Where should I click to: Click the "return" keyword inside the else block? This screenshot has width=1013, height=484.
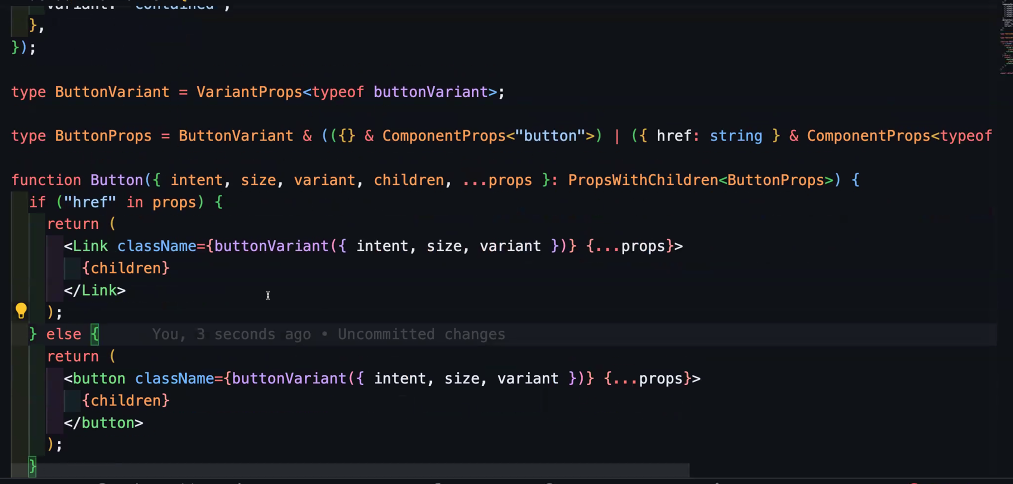pos(73,356)
